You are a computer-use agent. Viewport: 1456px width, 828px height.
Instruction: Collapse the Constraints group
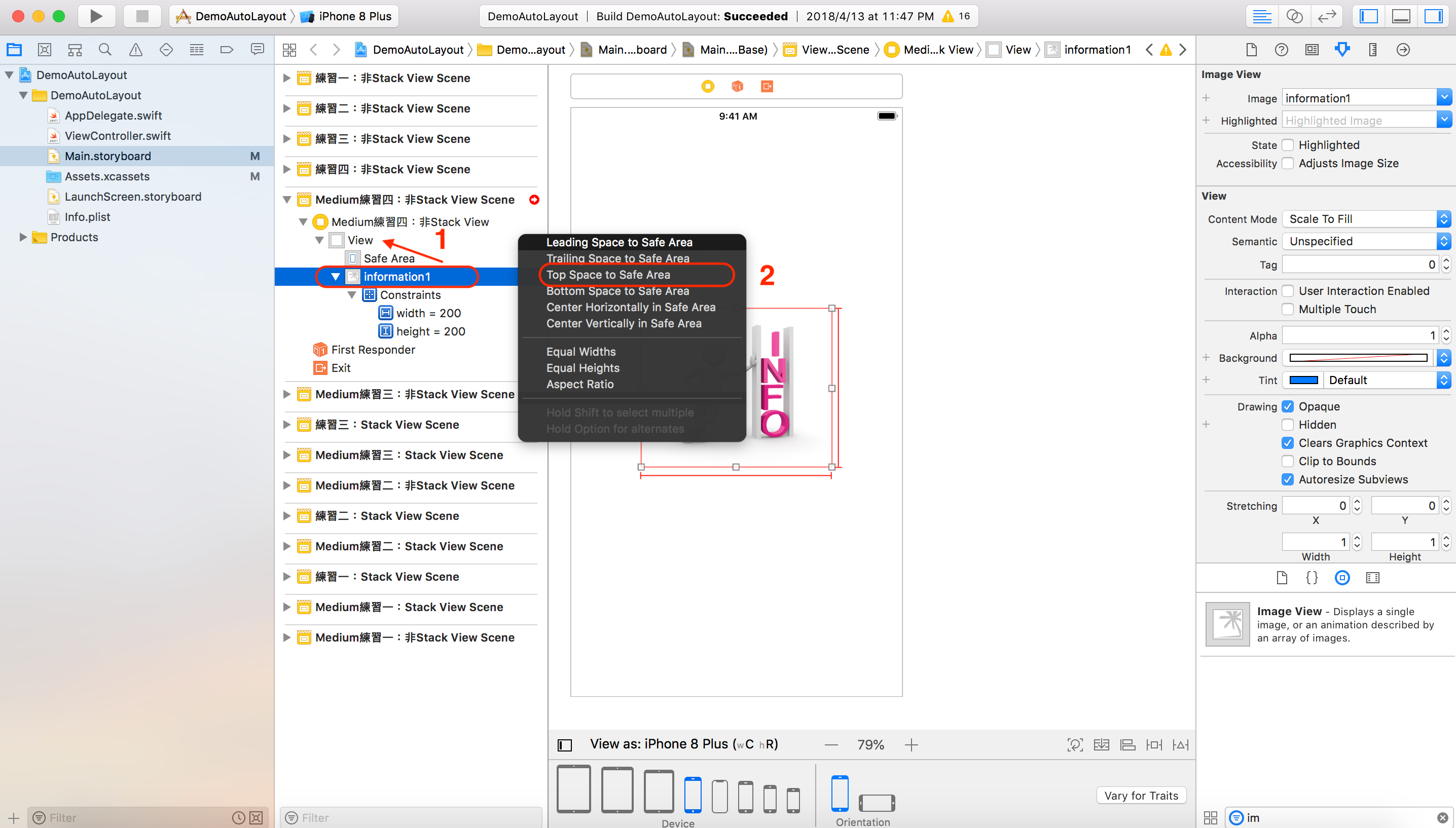351,295
